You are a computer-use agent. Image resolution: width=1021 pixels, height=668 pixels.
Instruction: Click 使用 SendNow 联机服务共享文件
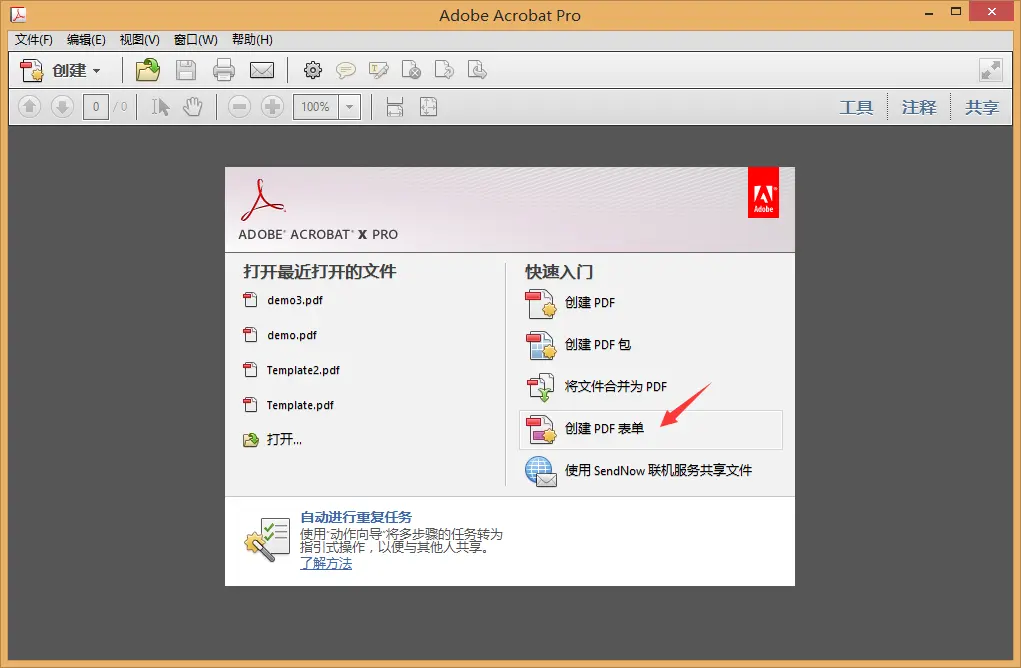click(x=638, y=471)
